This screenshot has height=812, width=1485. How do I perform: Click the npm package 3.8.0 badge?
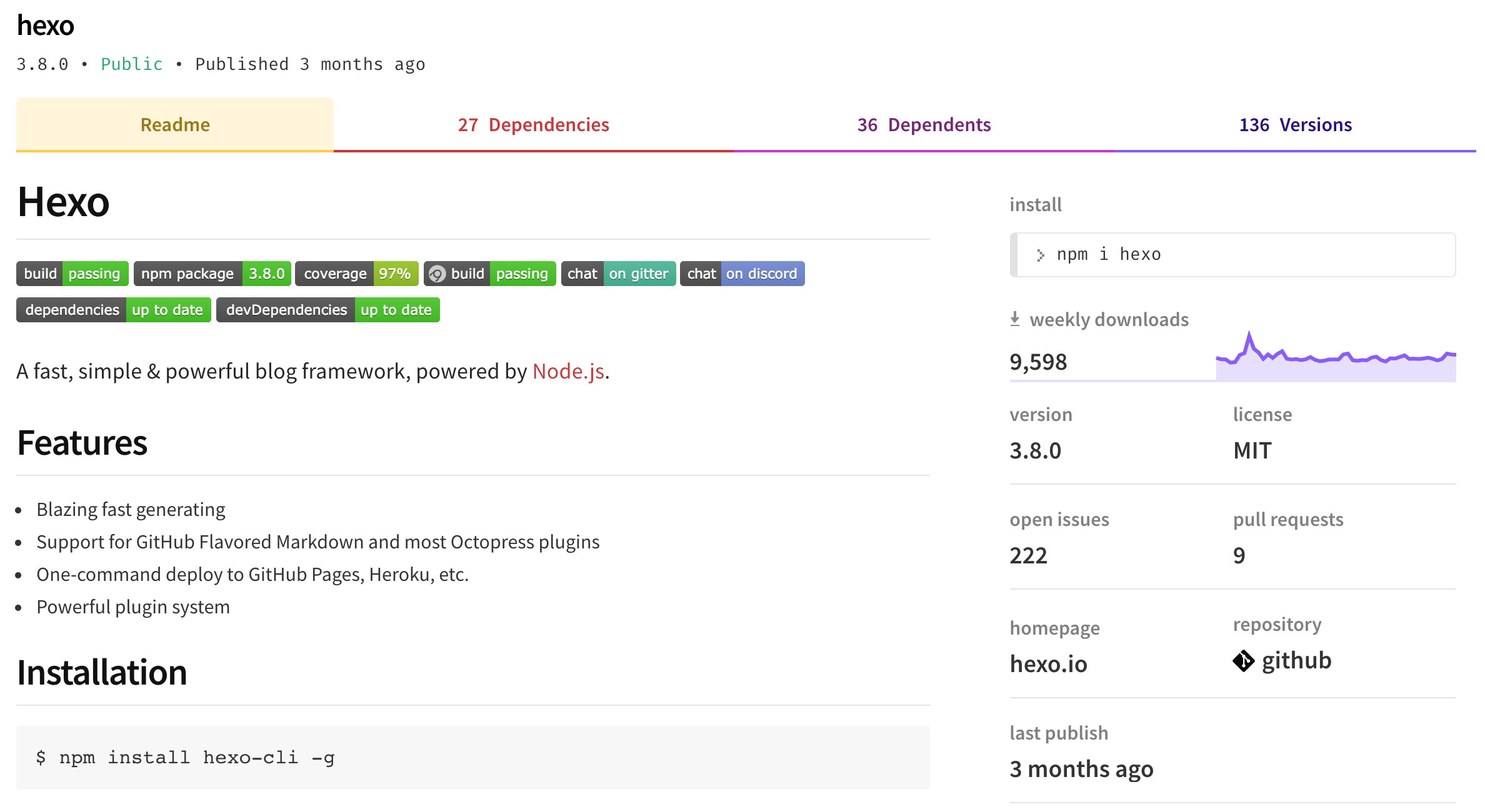point(212,274)
